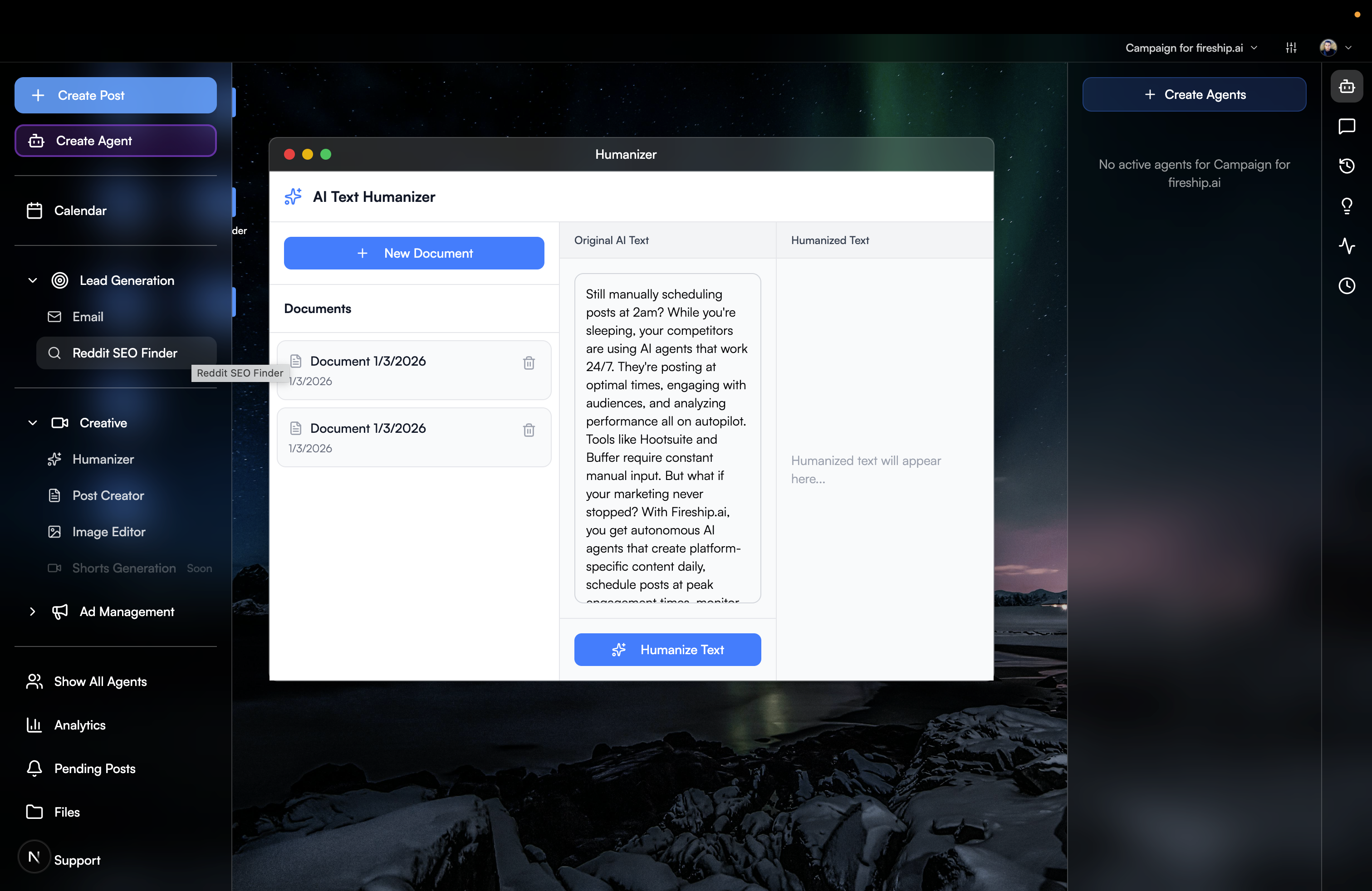This screenshot has width=1372, height=891.
Task: Open the chat bubble icon in right rail
Action: (1346, 126)
